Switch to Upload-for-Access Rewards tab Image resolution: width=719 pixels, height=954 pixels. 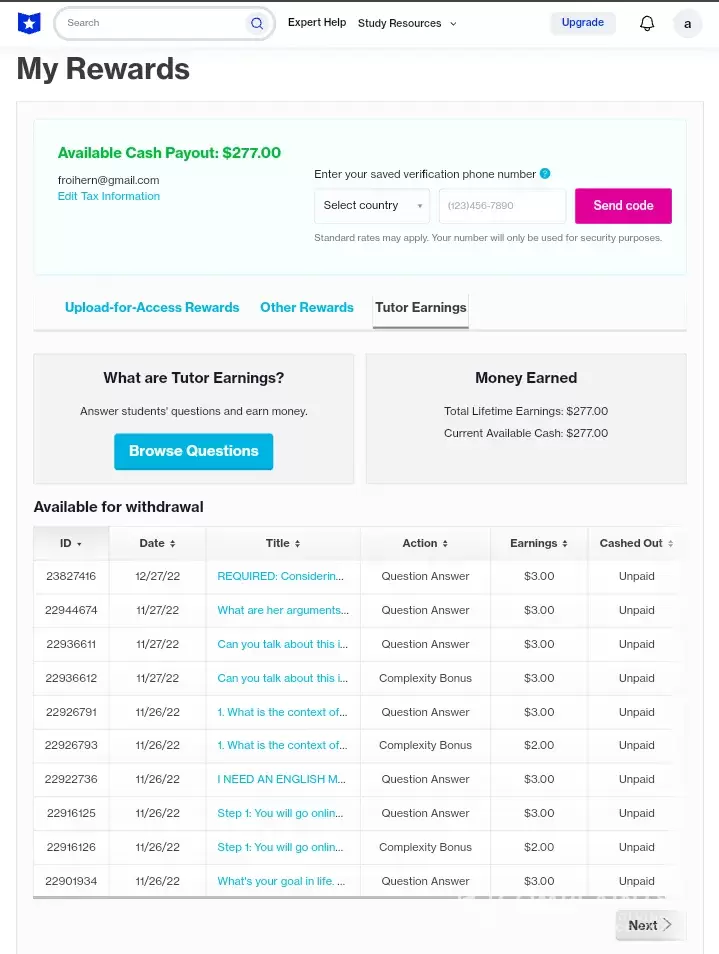[x=152, y=307]
